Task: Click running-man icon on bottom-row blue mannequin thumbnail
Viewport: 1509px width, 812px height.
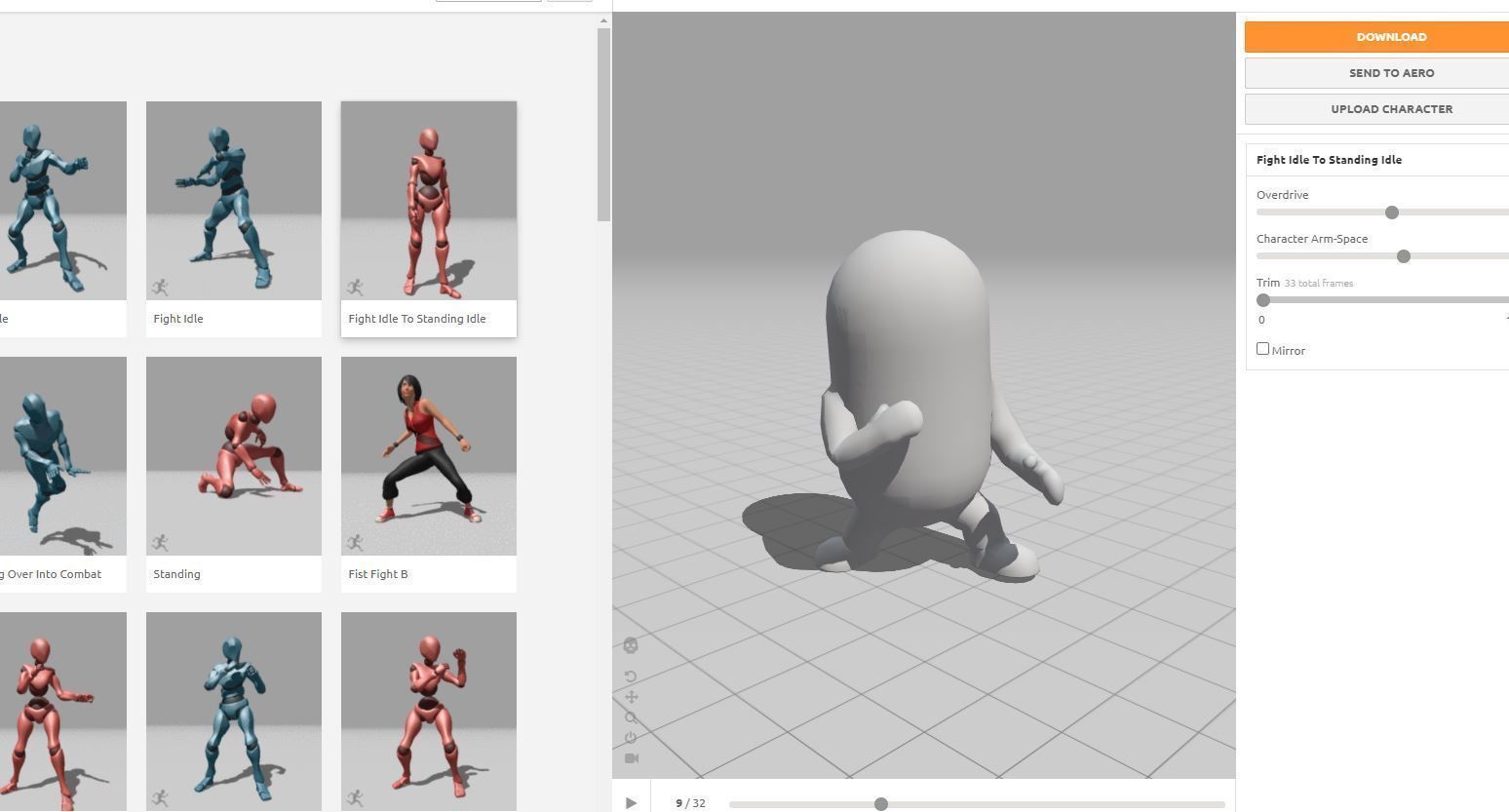Action: [x=161, y=797]
